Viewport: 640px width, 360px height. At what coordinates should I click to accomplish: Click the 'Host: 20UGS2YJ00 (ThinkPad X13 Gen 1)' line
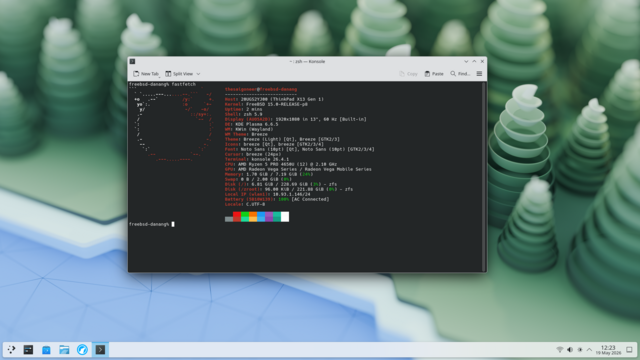point(274,99)
